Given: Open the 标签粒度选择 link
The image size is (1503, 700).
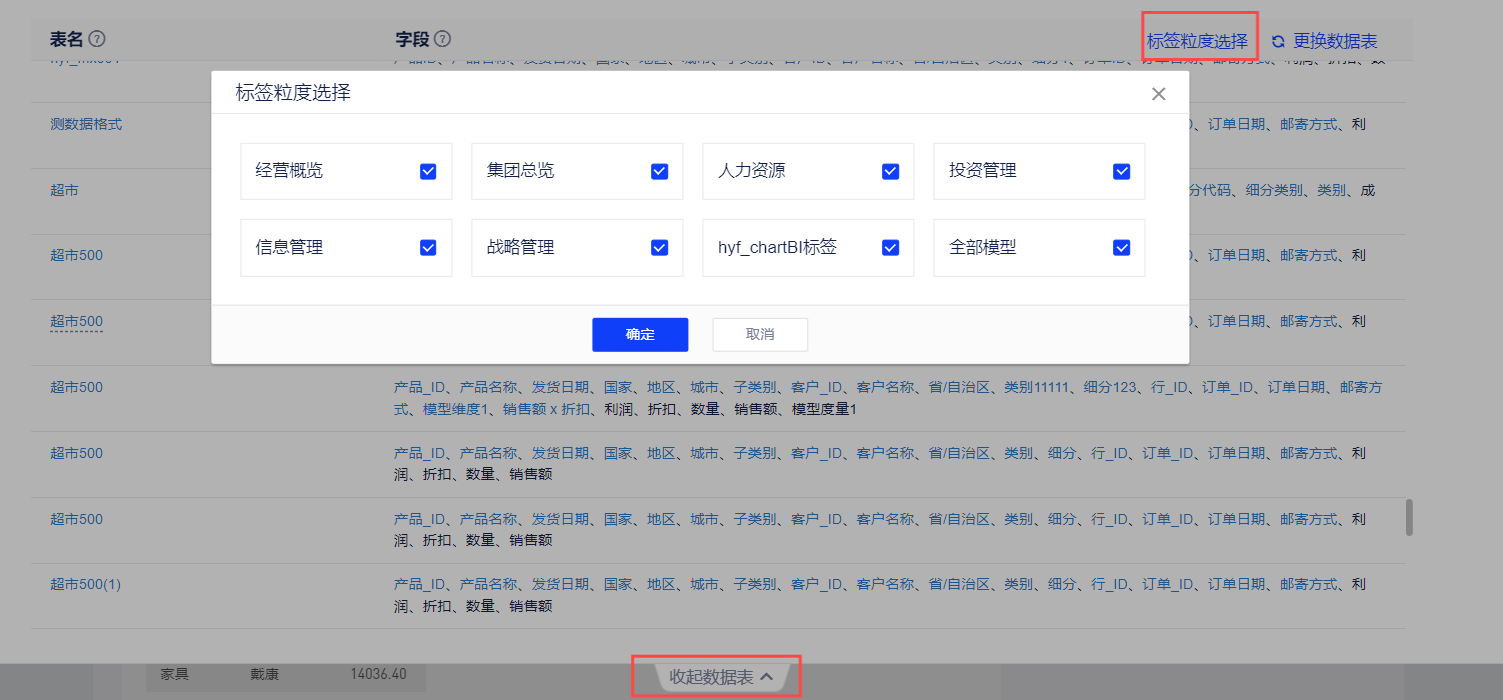Looking at the screenshot, I should pyautogui.click(x=1197, y=41).
